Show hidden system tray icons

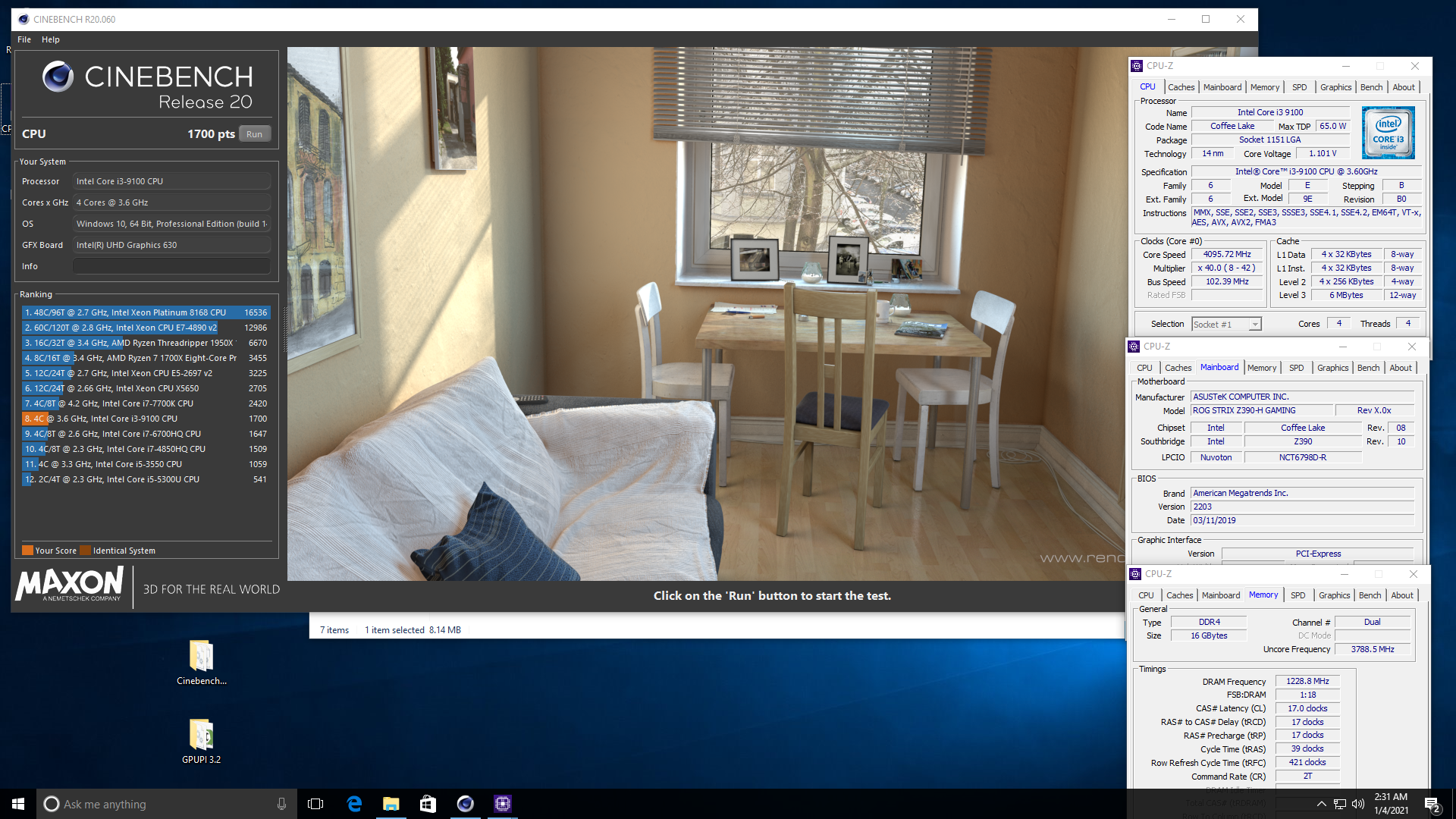coord(1321,804)
